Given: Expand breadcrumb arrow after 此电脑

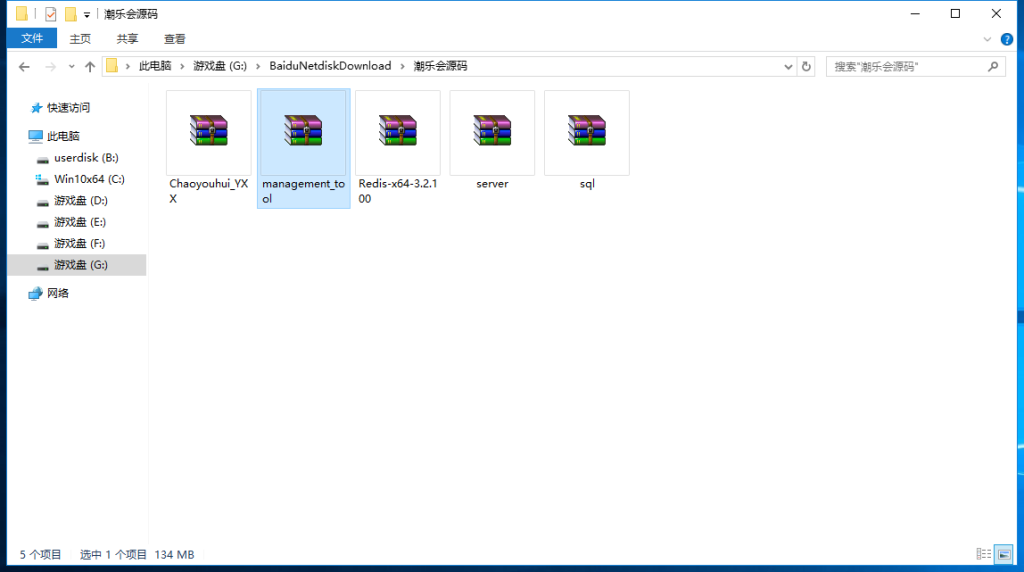Looking at the screenshot, I should (182, 67).
